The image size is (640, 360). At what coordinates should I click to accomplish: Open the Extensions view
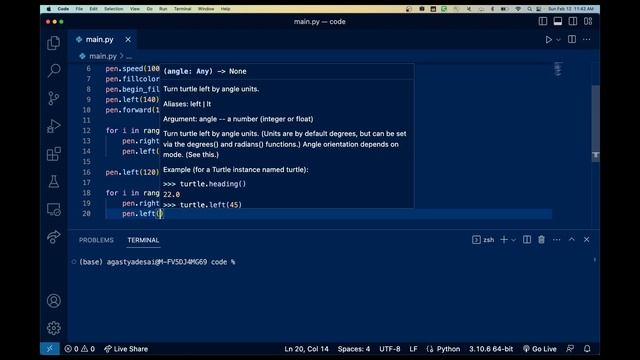(53, 154)
